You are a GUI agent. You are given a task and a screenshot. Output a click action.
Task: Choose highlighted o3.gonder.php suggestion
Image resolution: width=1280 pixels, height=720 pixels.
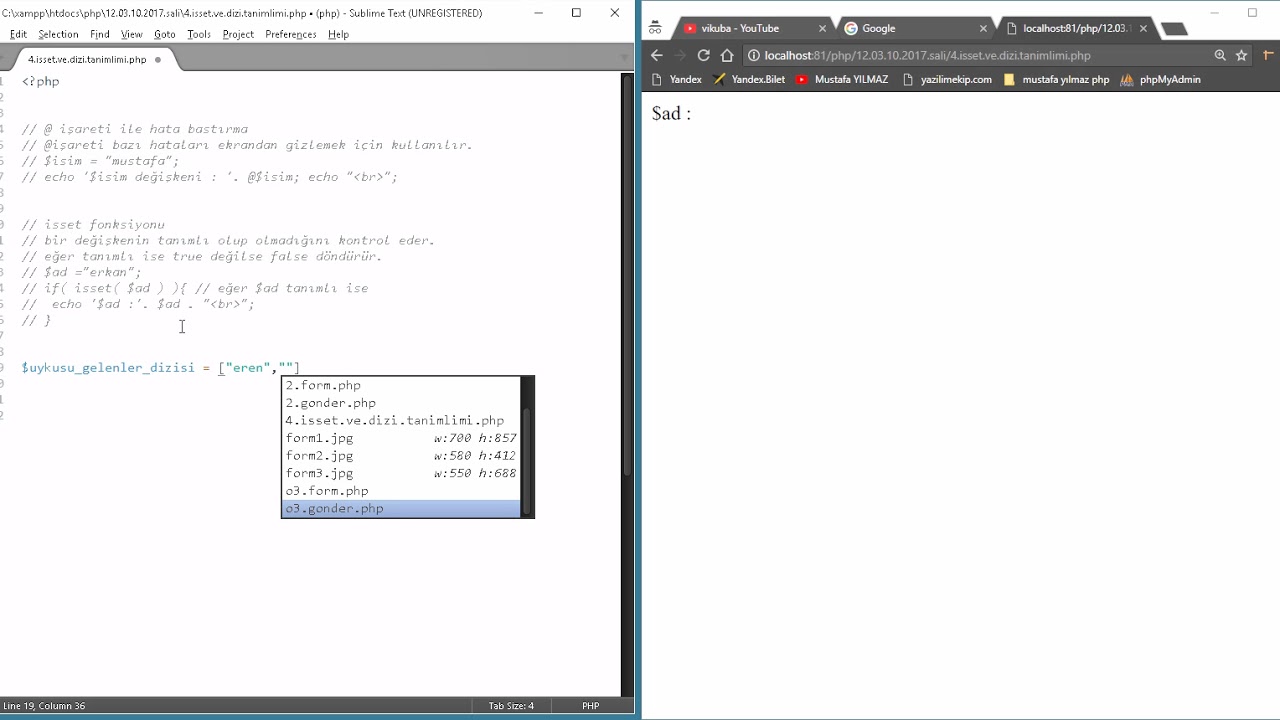pos(400,509)
